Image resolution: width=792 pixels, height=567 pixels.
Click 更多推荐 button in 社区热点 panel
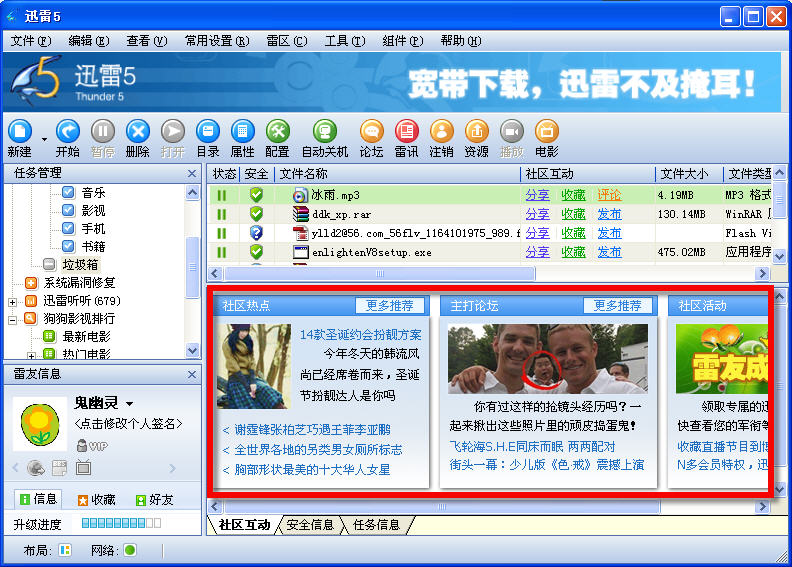coord(389,305)
